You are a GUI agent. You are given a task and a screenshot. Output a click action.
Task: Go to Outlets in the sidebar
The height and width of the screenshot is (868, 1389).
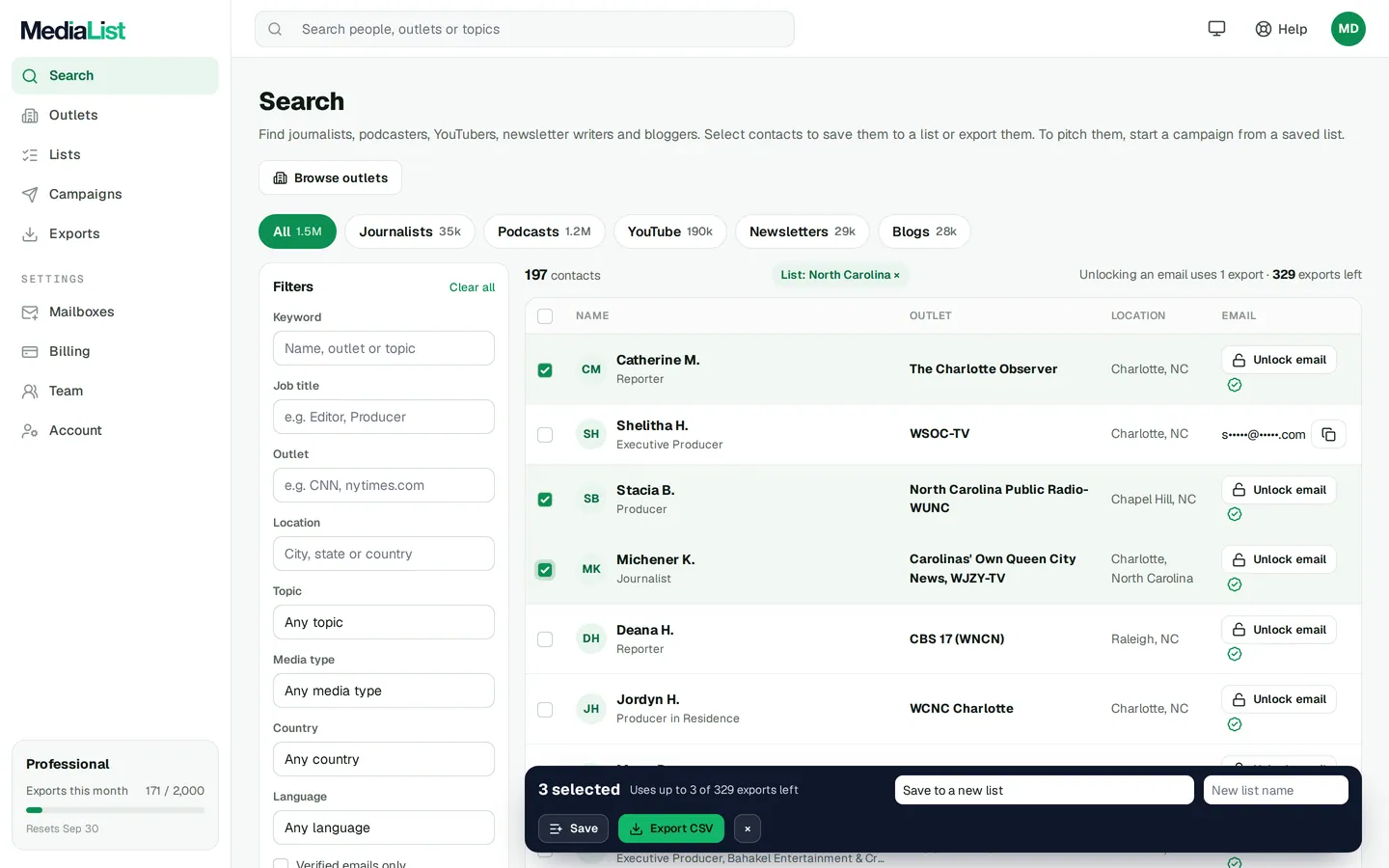tap(115, 115)
